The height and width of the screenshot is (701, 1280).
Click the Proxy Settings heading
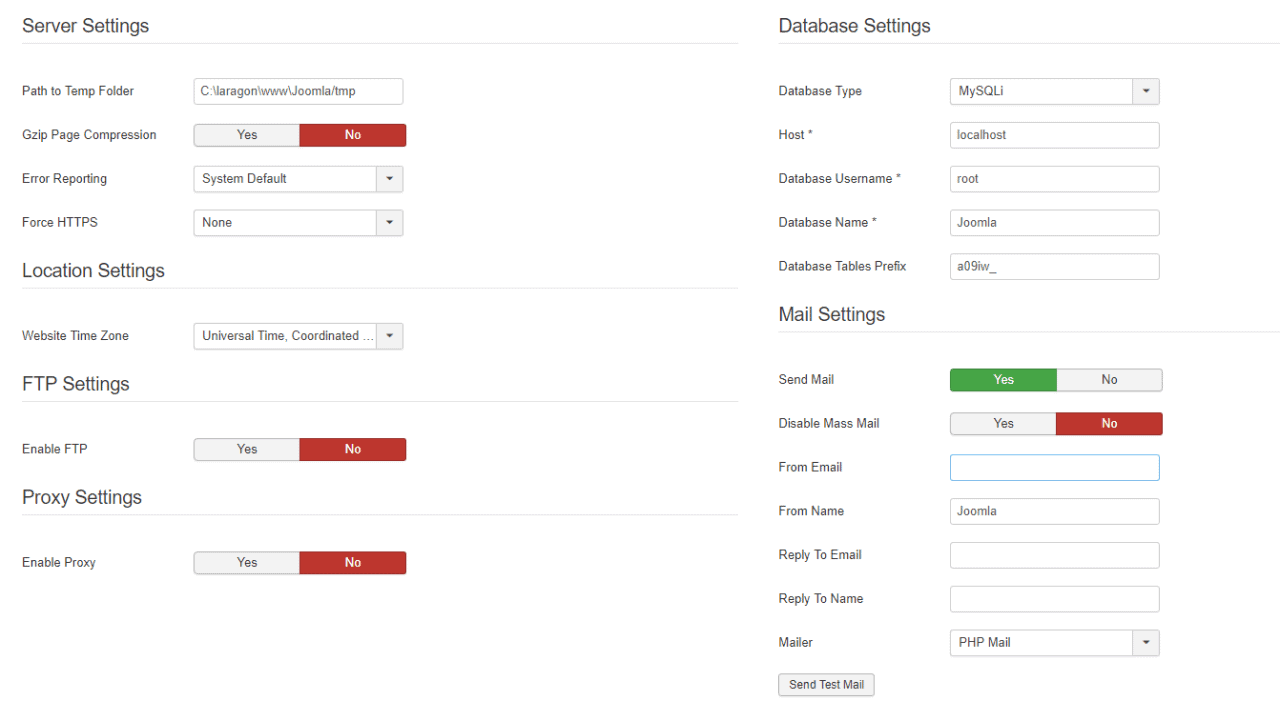click(x=82, y=498)
